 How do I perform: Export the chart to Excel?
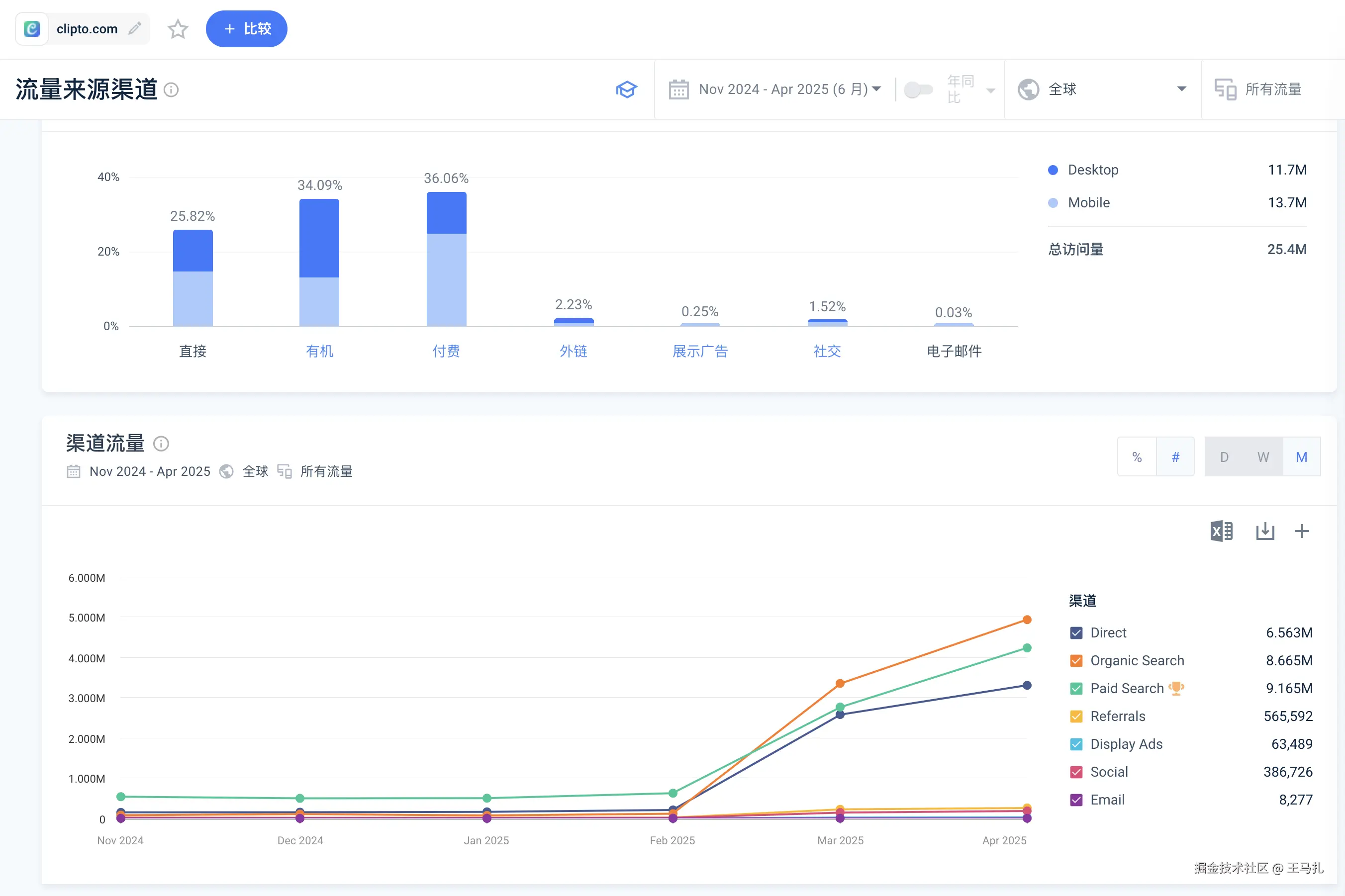1222,531
